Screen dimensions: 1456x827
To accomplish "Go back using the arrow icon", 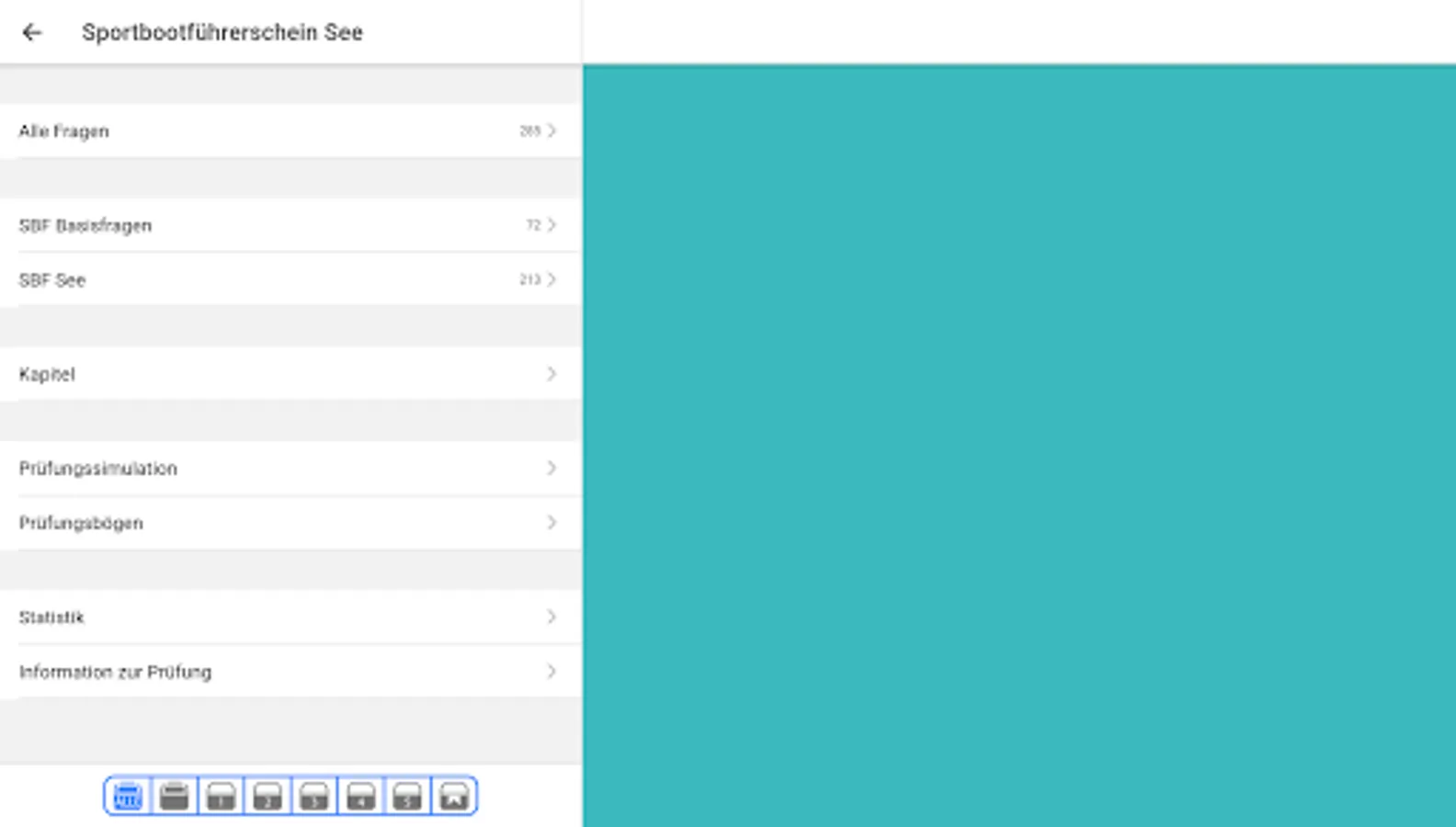I will click(x=32, y=32).
